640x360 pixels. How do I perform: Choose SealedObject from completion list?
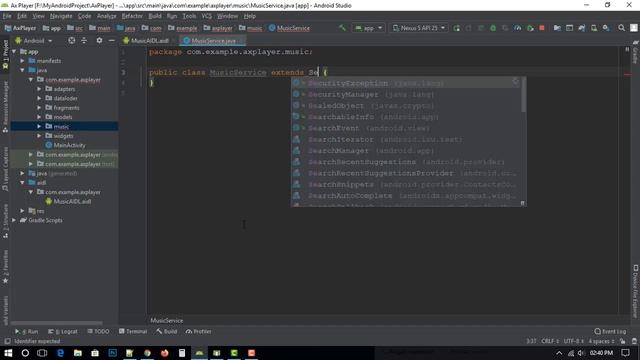pyautogui.click(x=406, y=106)
